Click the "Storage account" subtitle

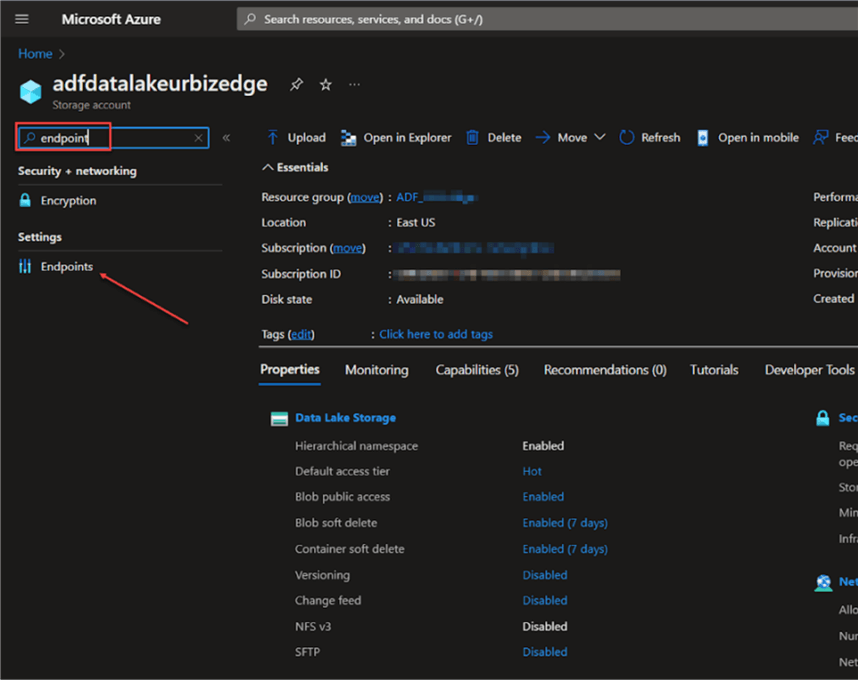coord(91,105)
